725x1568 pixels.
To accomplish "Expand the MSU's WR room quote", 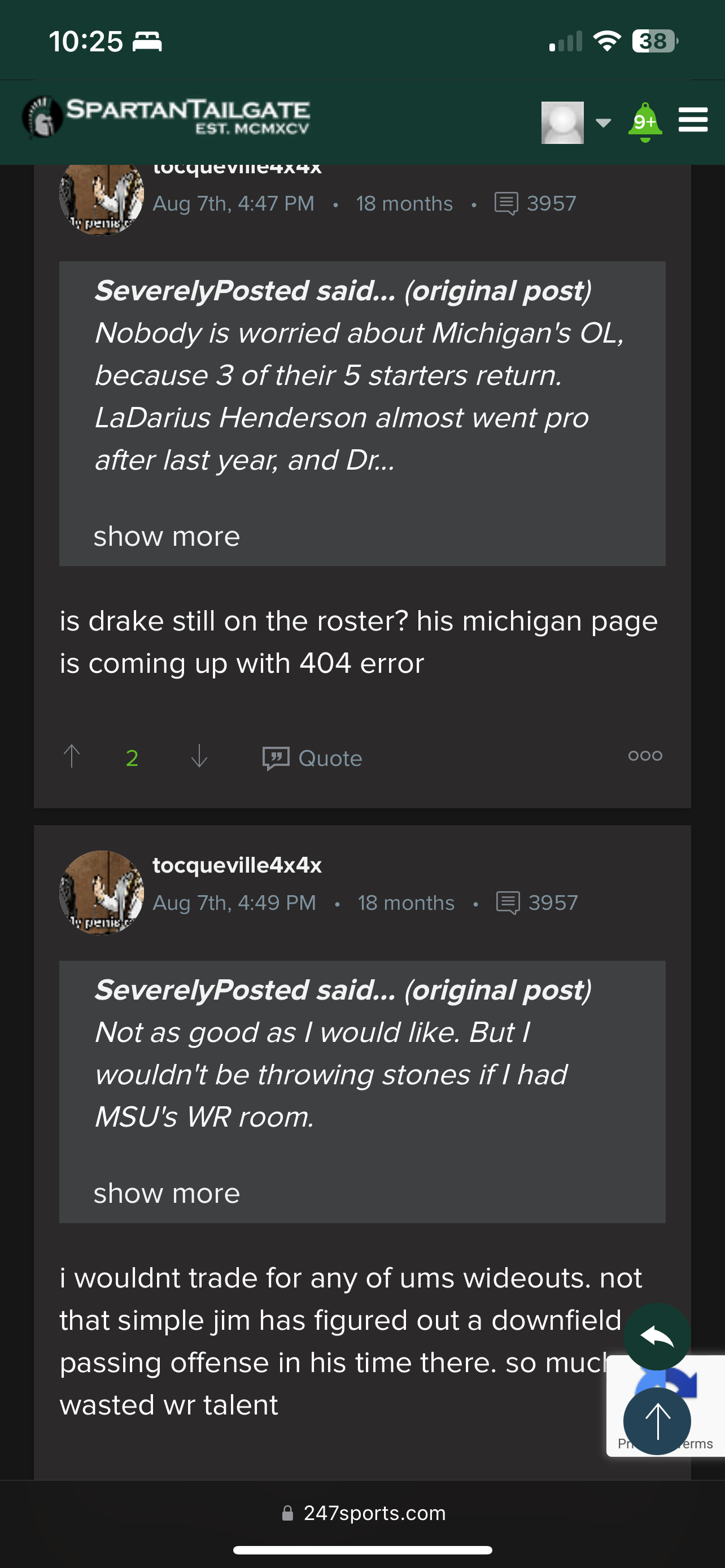I will [167, 1194].
